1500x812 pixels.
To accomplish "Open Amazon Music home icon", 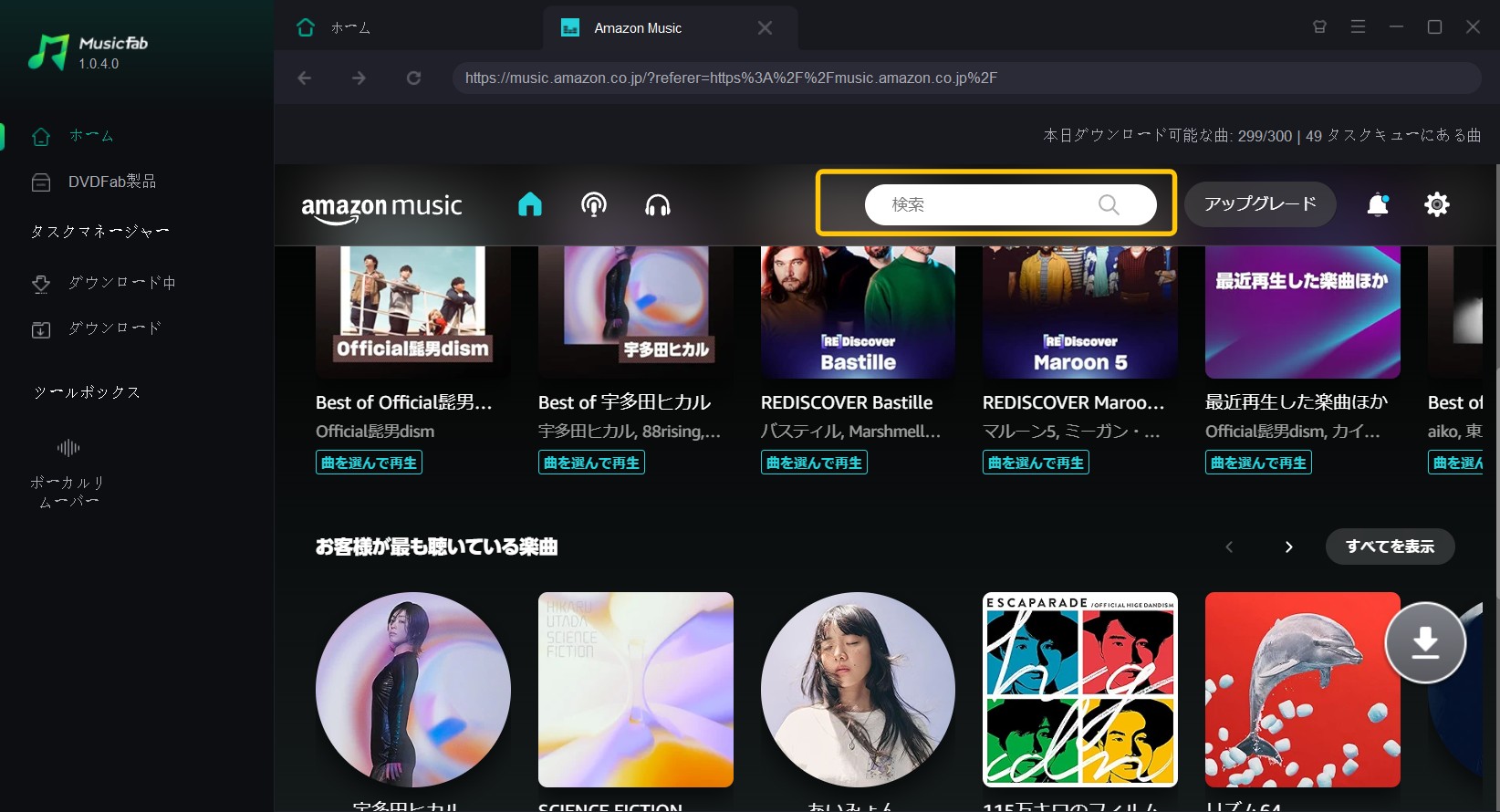I will [530, 204].
